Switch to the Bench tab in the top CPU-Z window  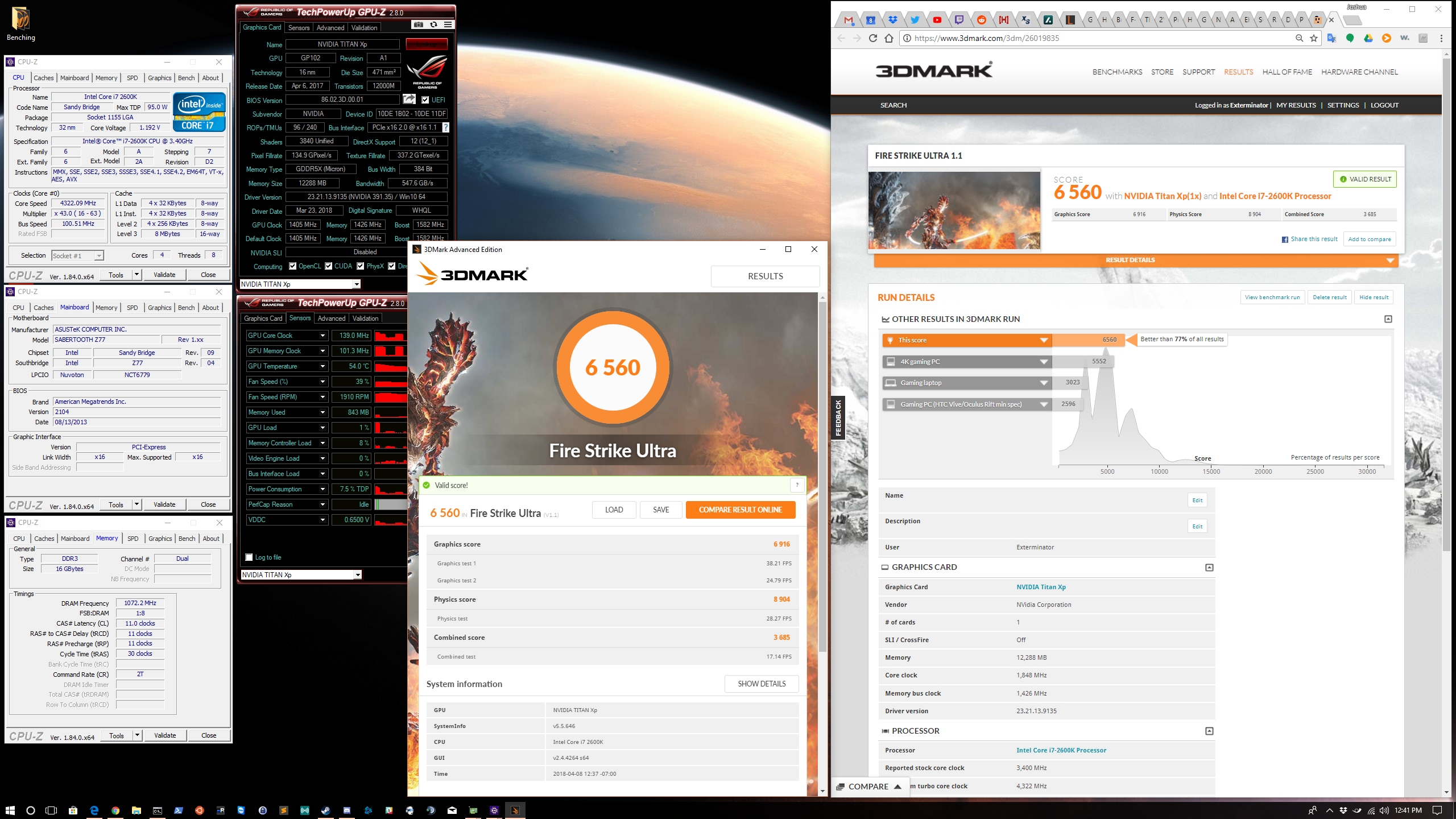click(x=186, y=78)
